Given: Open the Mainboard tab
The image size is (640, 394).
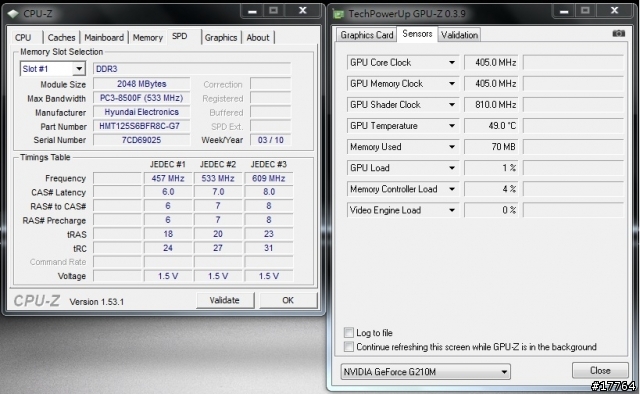Looking at the screenshot, I should click(104, 38).
